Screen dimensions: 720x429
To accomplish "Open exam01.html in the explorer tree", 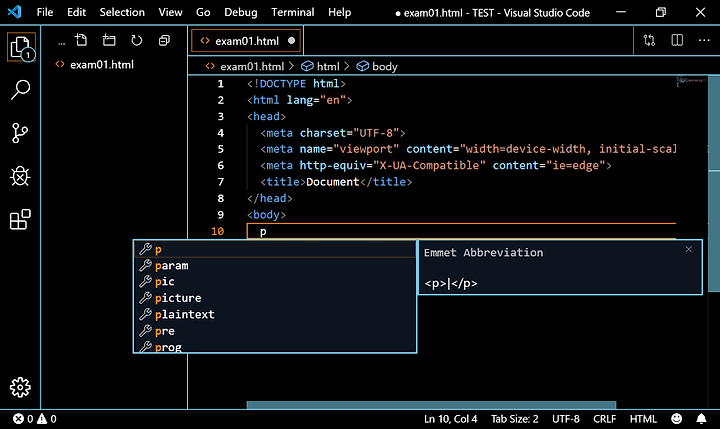I will pyautogui.click(x=102, y=65).
